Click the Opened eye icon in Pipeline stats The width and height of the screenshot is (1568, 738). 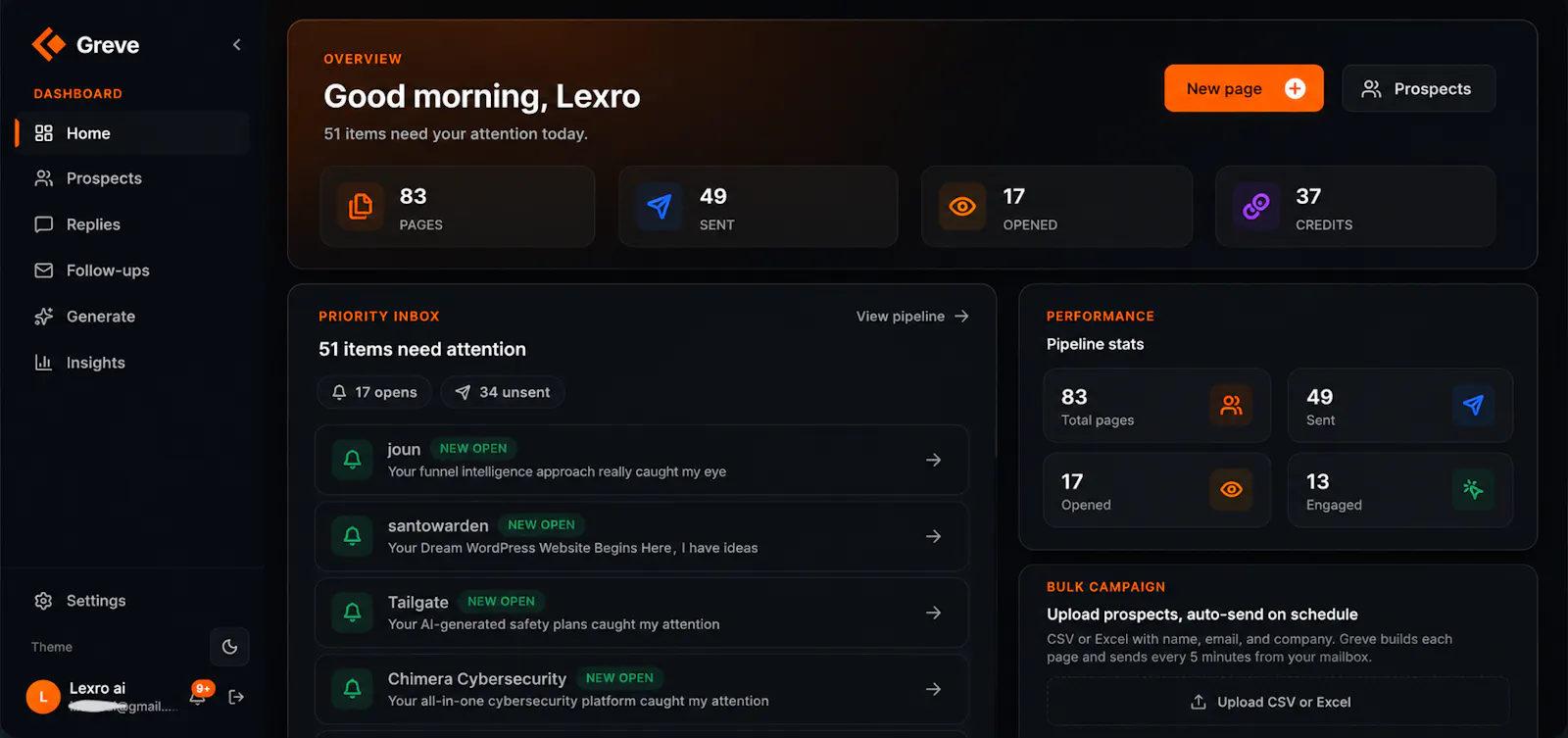click(1231, 489)
